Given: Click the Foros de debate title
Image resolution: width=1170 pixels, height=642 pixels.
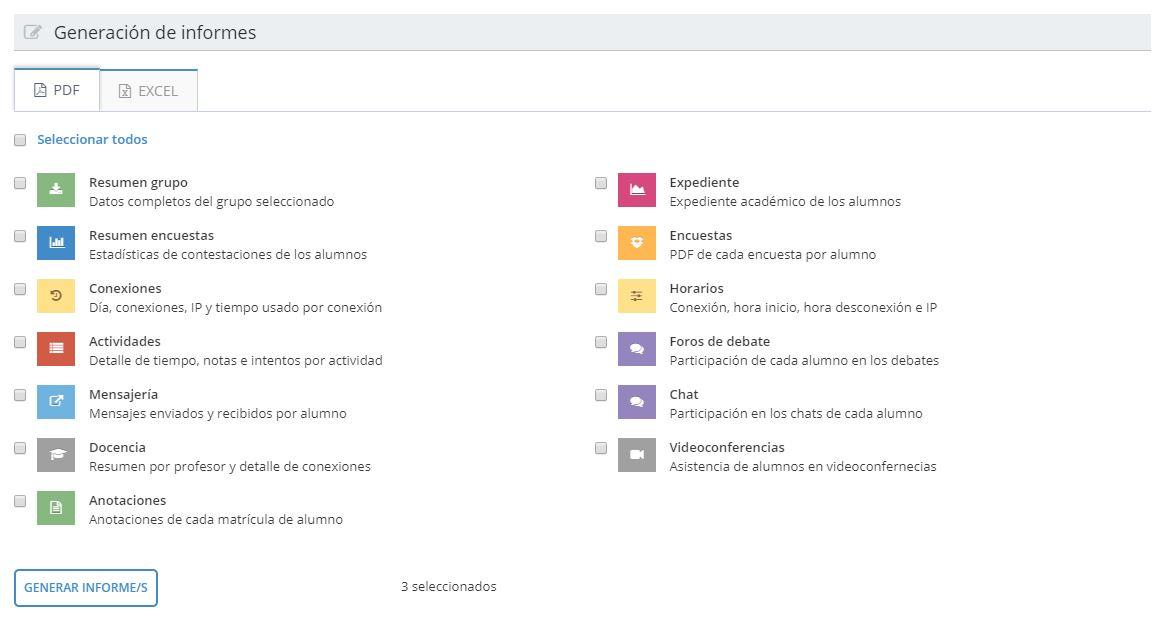Looking at the screenshot, I should click(719, 341).
